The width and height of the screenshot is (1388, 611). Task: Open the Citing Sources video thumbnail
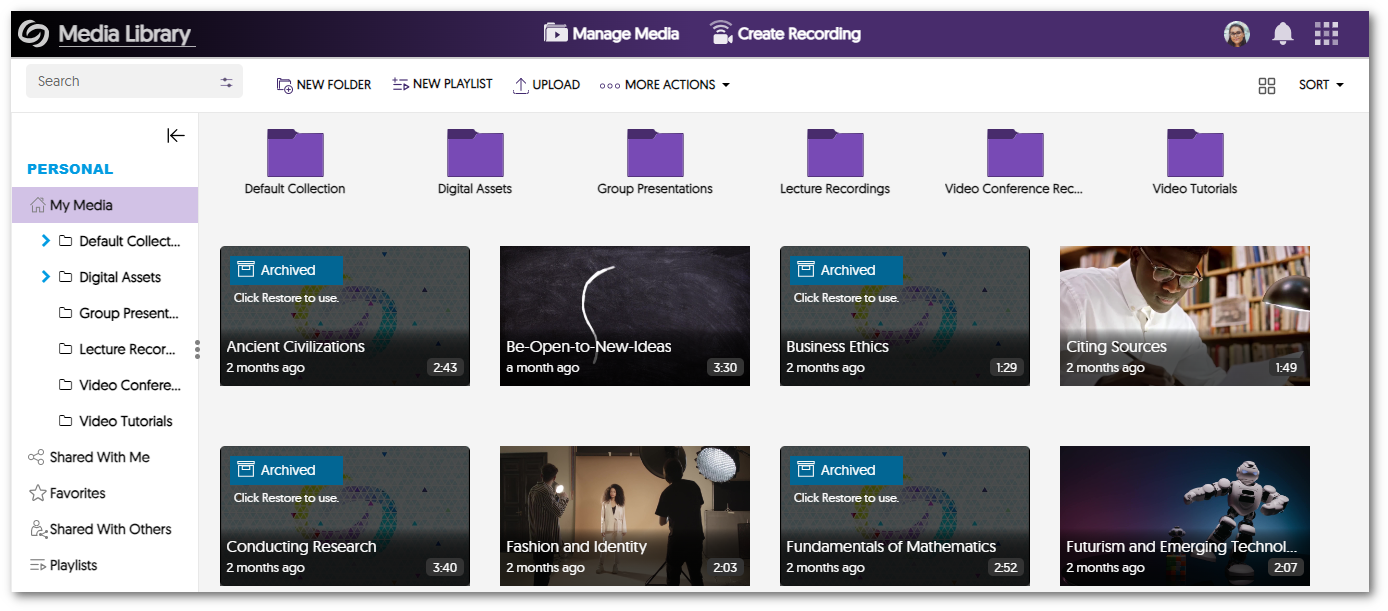pos(1184,315)
